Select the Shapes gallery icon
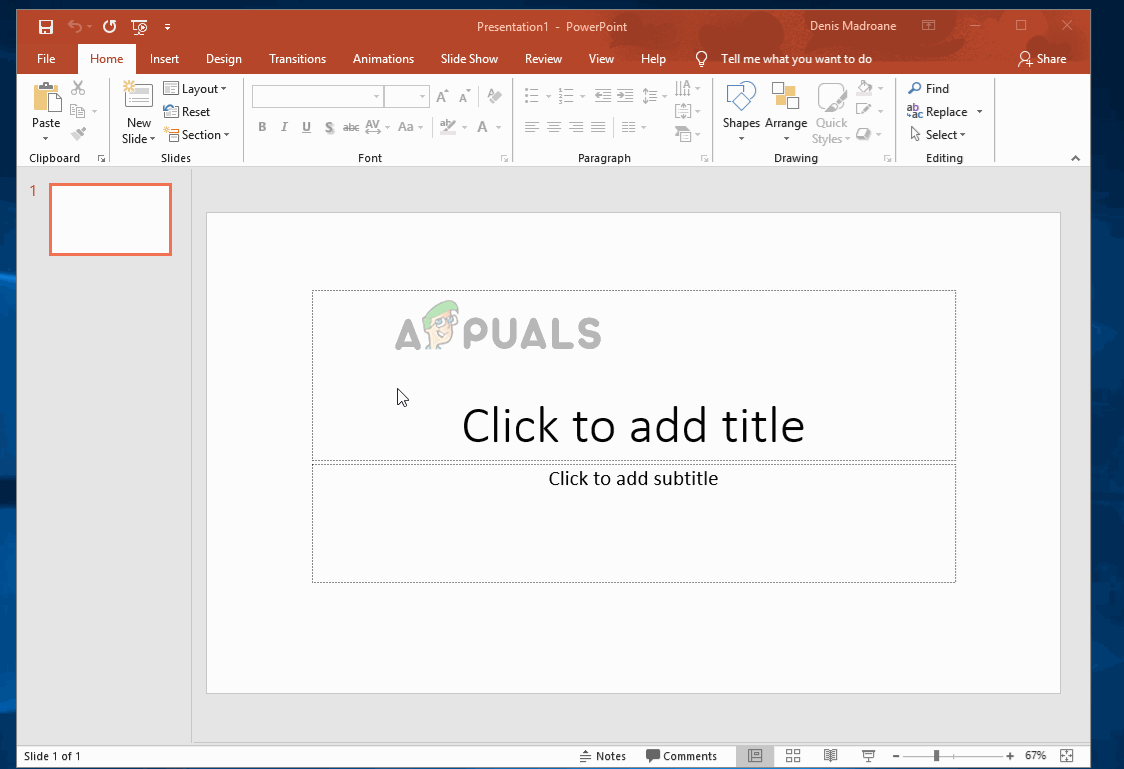This screenshot has width=1124, height=769. point(741,98)
